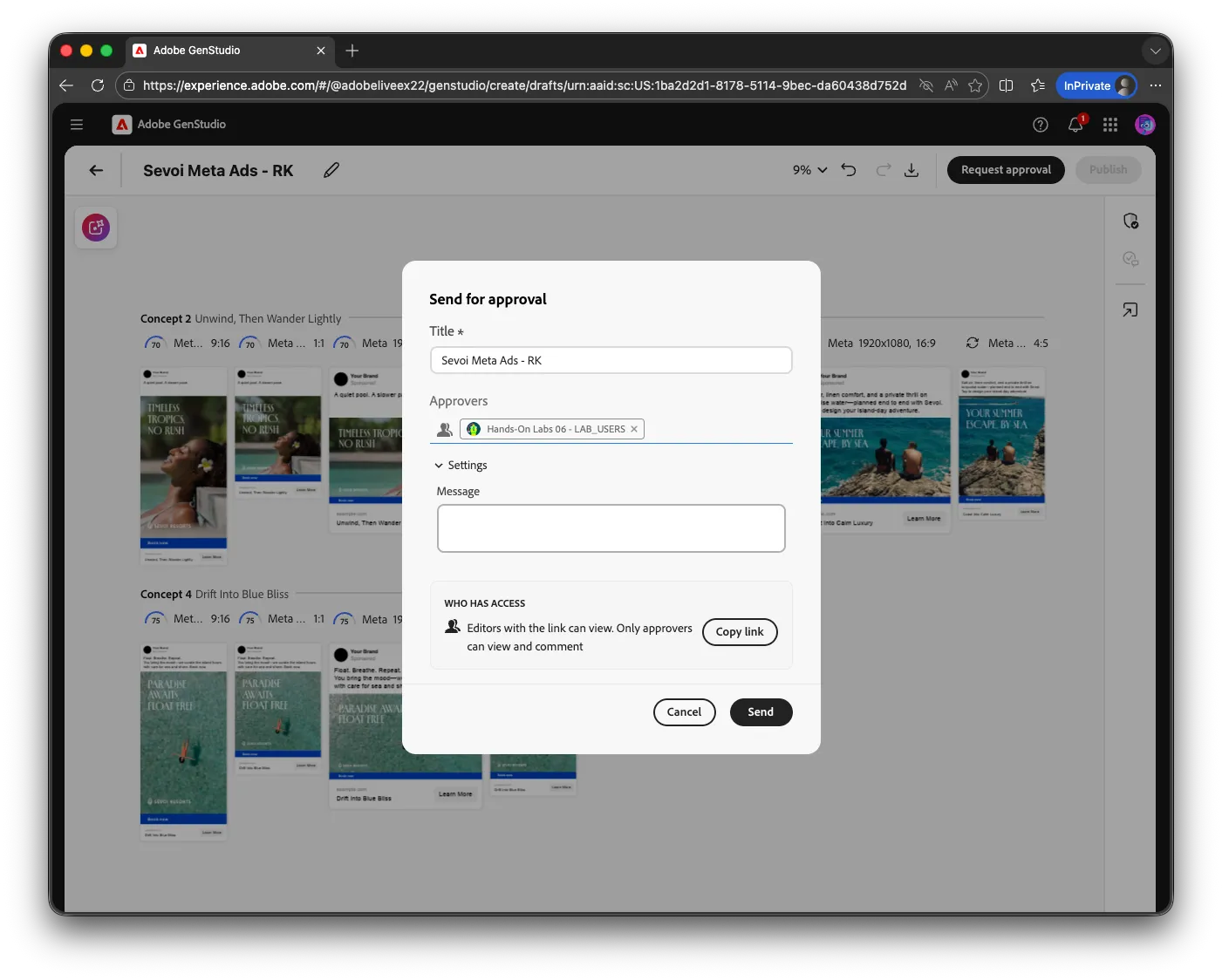Image resolution: width=1222 pixels, height=980 pixels.
Task: Open the Adobe app switcher grid
Action: tap(1110, 125)
